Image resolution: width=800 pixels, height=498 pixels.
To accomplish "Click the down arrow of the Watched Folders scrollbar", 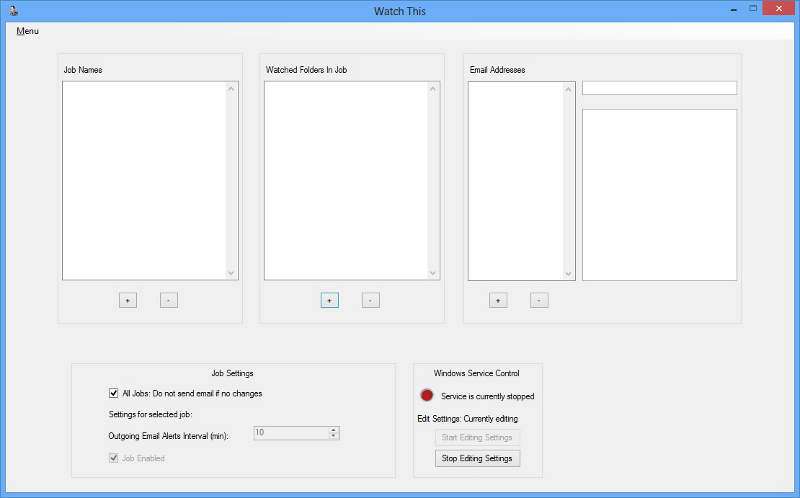I will pyautogui.click(x=433, y=273).
